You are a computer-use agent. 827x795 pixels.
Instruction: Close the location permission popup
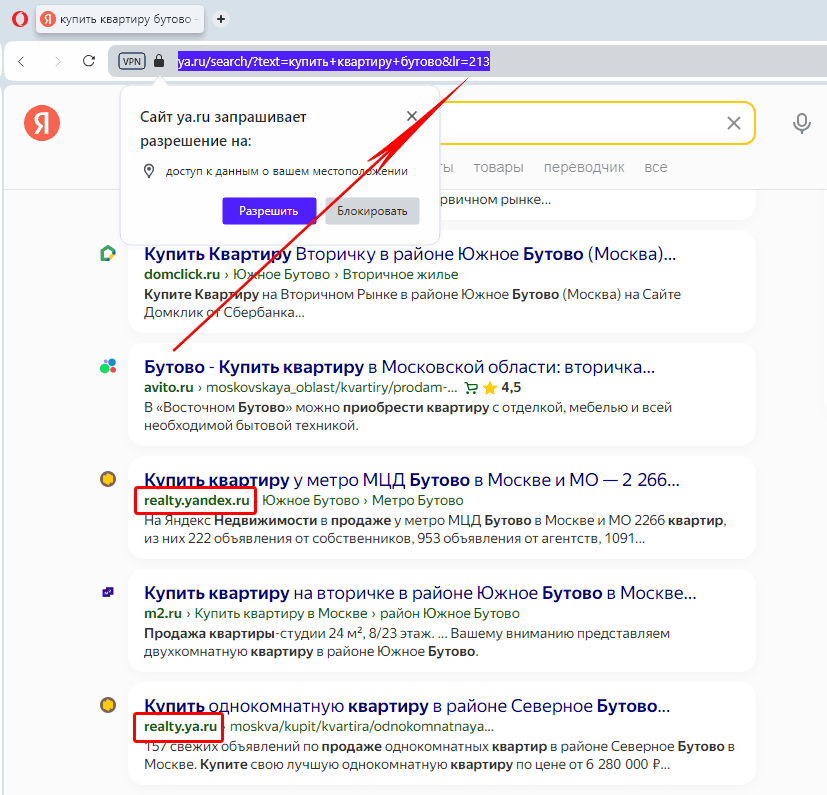coord(412,116)
